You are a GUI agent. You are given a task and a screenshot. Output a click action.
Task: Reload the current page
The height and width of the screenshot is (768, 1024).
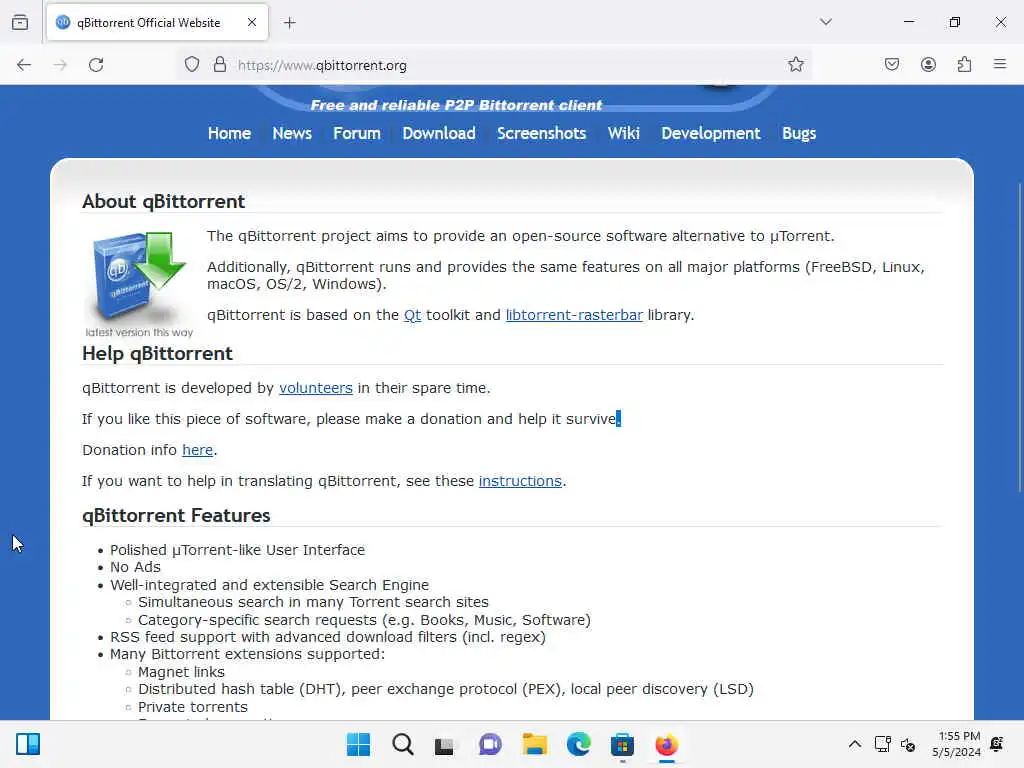pos(96,65)
